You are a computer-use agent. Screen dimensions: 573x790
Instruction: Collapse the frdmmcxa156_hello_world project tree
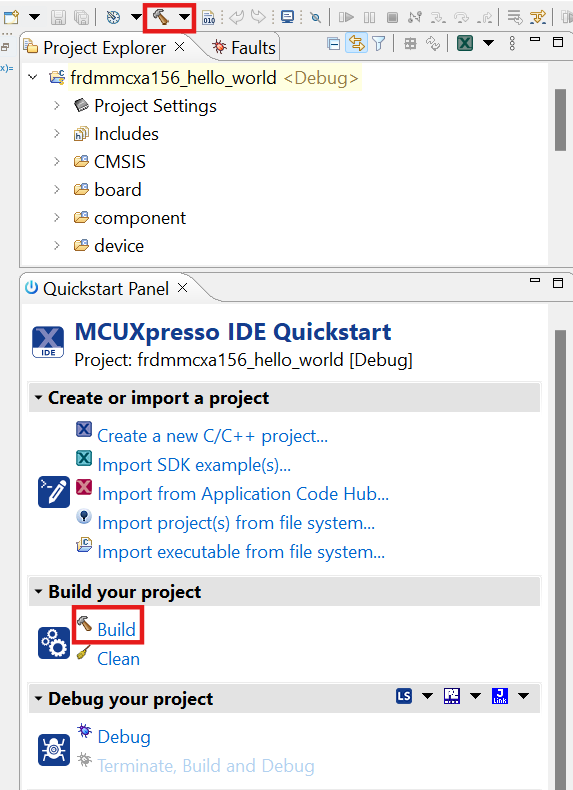33,78
